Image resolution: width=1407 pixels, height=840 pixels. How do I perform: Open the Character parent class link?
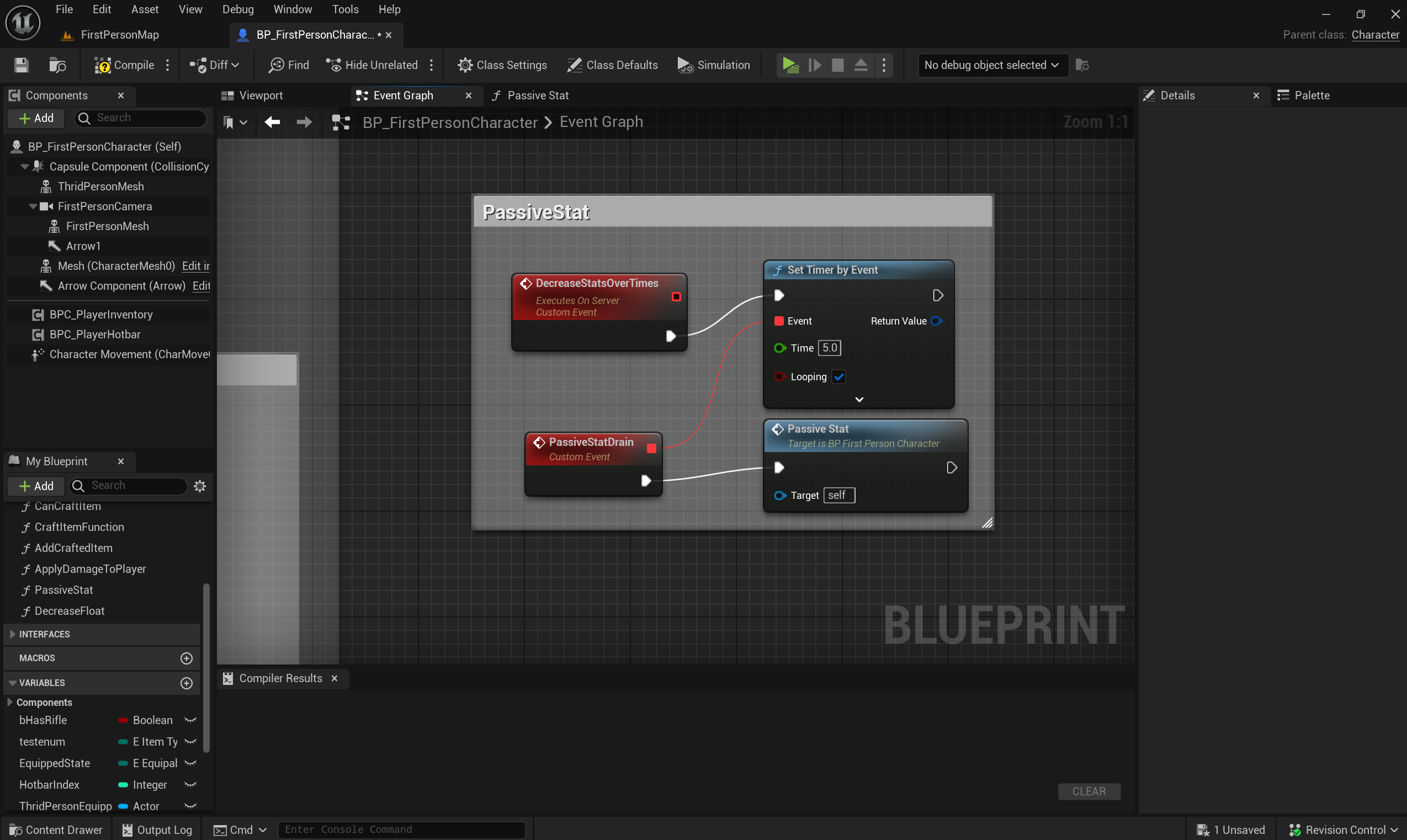1375,35
